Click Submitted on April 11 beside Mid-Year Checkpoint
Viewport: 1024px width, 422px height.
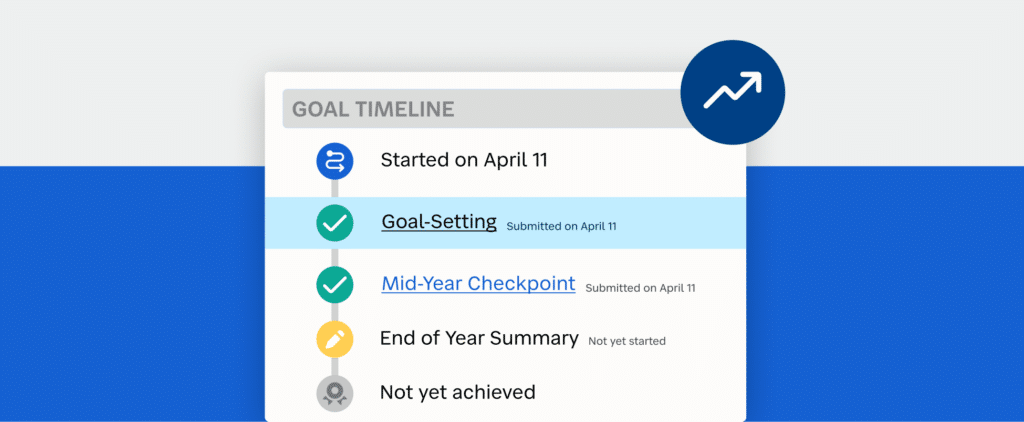641,288
